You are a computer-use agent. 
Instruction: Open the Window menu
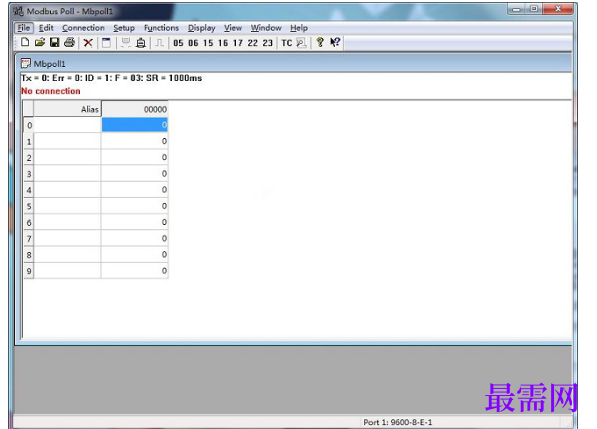point(266,28)
